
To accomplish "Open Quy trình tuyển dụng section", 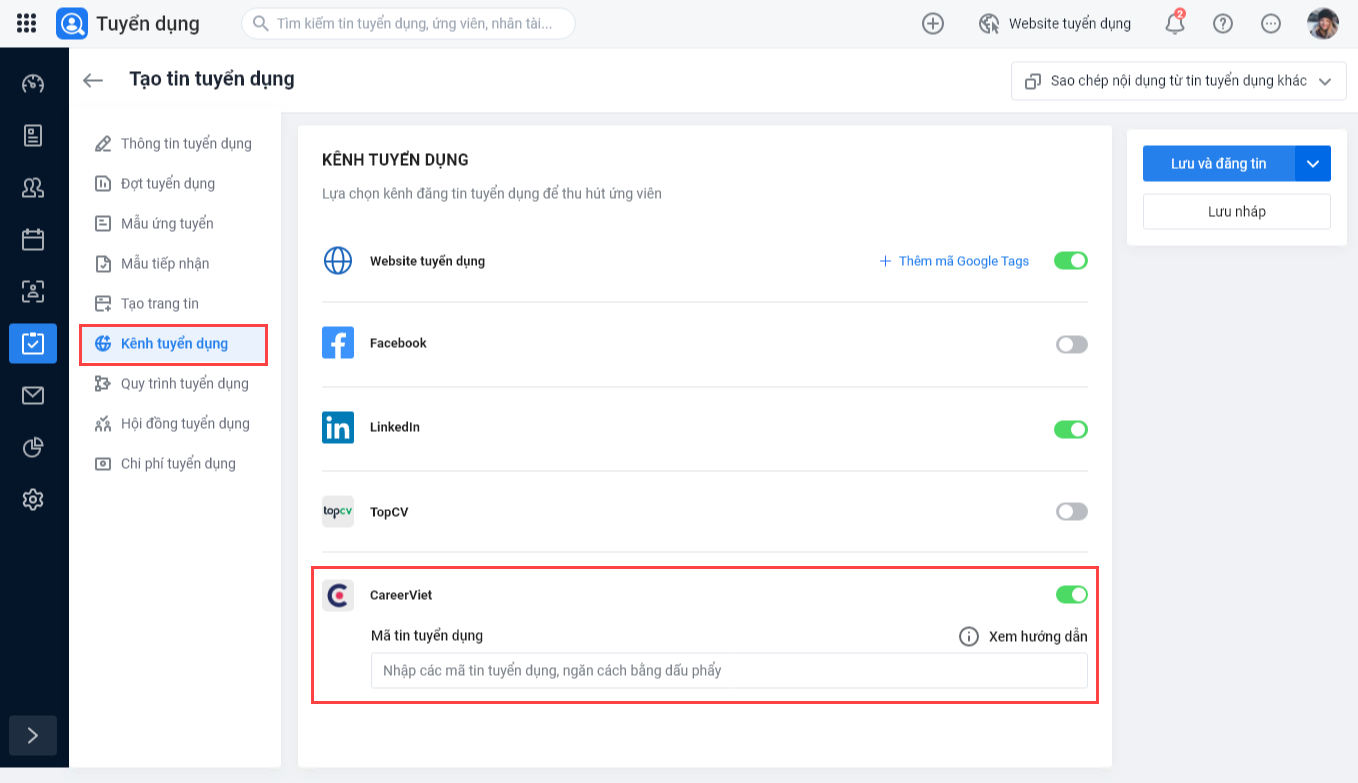I will pos(174,383).
